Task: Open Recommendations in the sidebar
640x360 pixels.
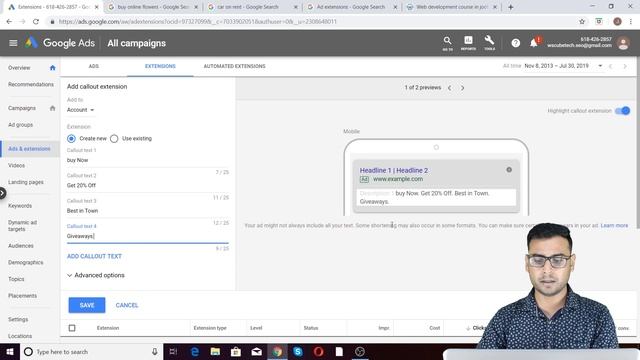Action: [31, 84]
